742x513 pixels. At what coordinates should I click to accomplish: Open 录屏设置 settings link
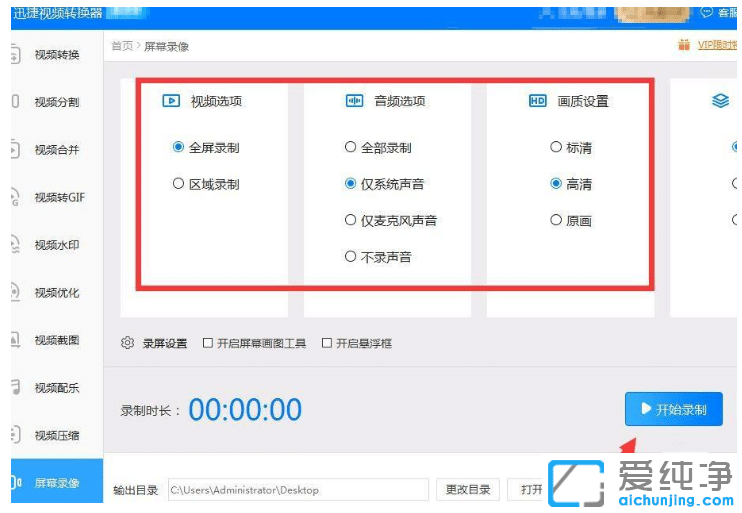tap(165, 343)
